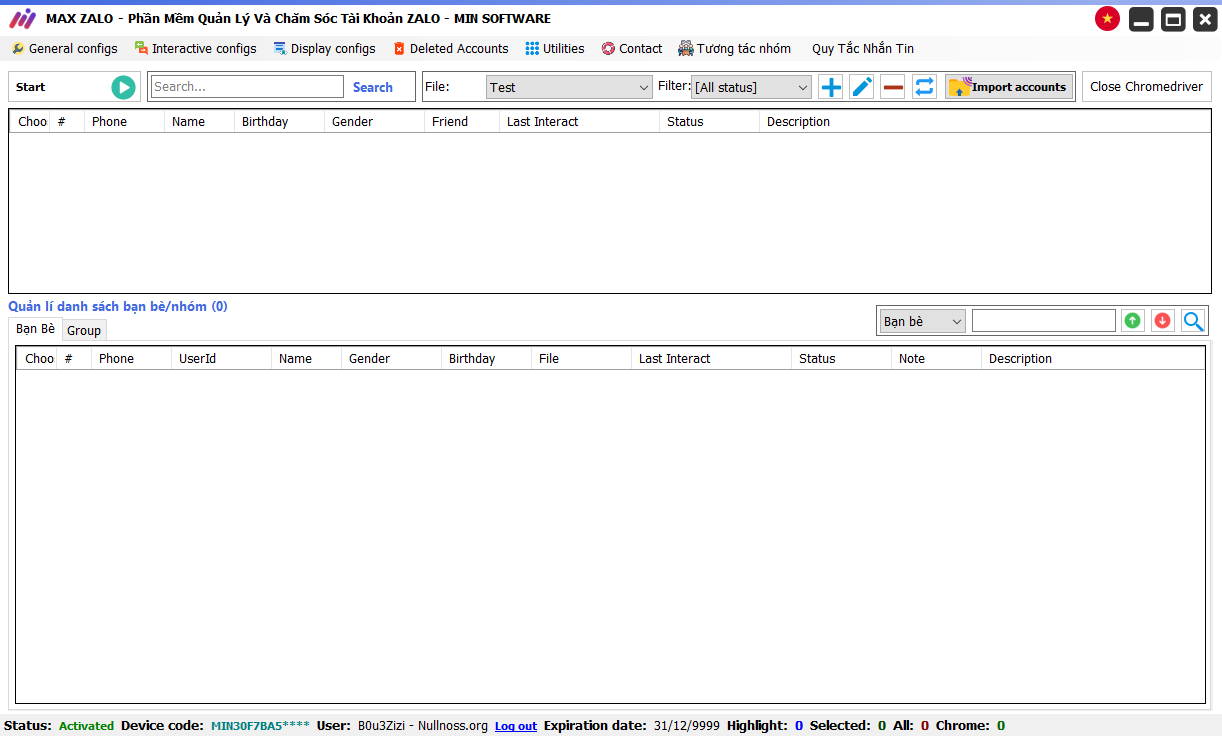Switch to the Bạn Bè tab

[35, 329]
